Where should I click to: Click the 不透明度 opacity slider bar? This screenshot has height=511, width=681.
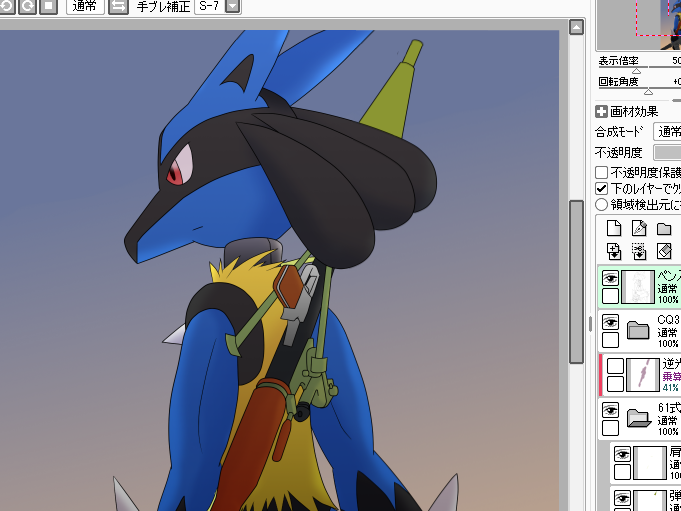click(667, 152)
